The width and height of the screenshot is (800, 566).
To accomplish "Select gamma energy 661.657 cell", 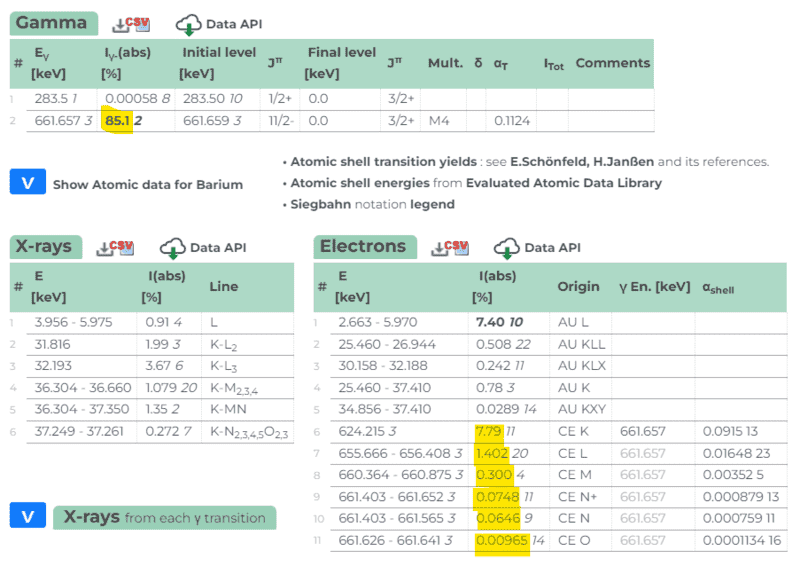I will (63, 121).
